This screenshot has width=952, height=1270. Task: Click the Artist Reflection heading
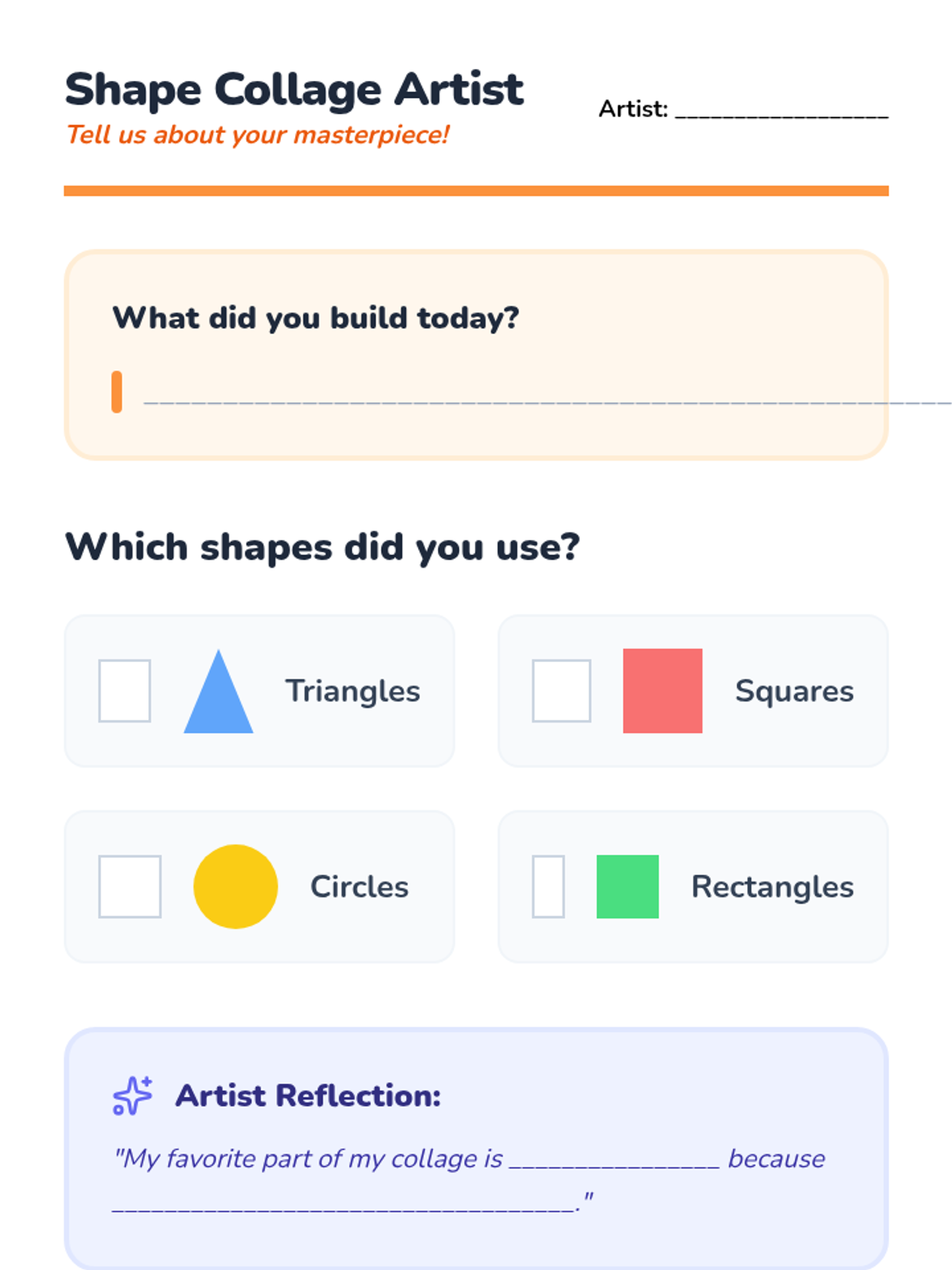pos(308,1095)
